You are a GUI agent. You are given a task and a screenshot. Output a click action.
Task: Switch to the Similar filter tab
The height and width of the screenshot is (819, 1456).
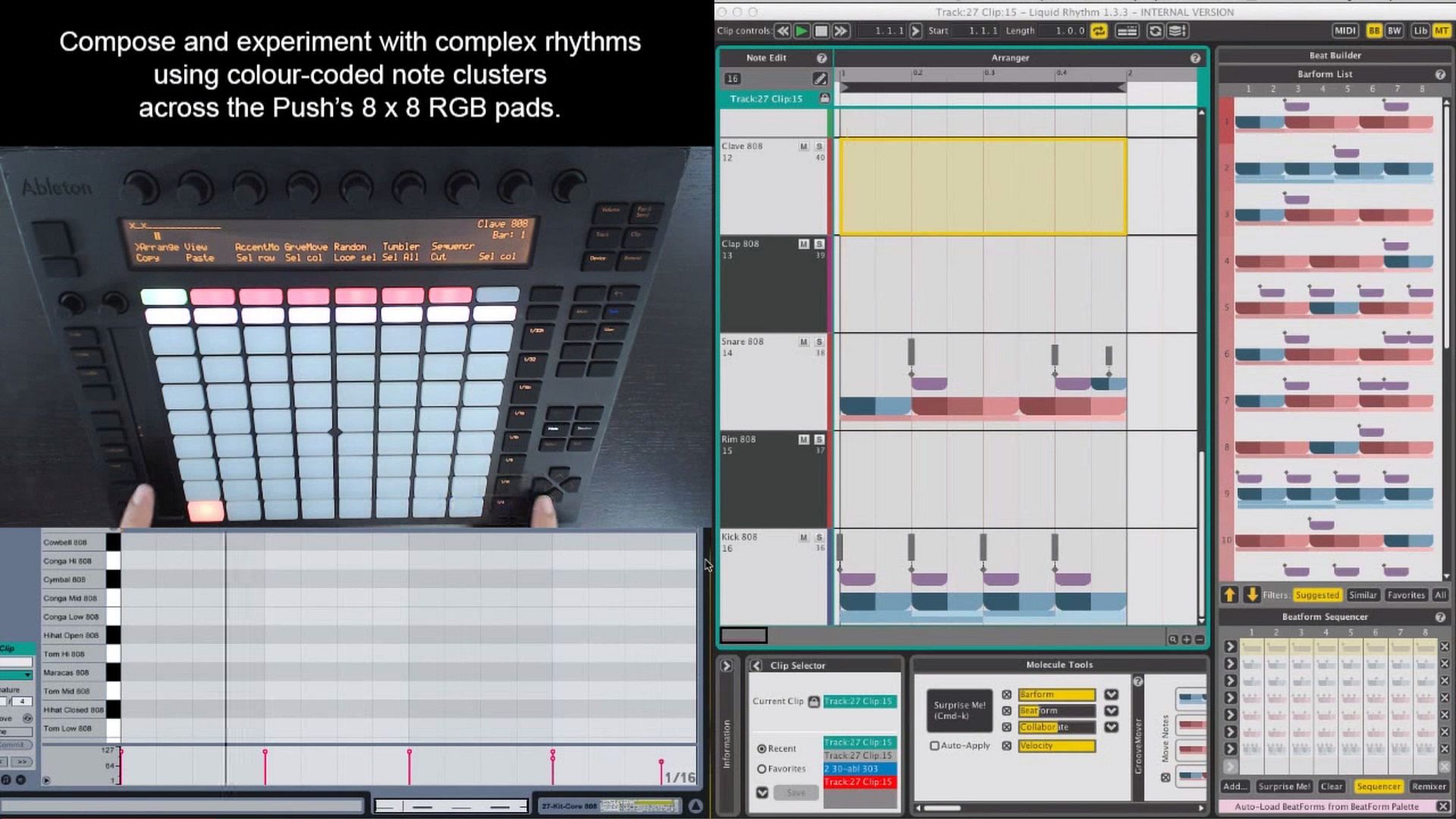pyautogui.click(x=1363, y=595)
